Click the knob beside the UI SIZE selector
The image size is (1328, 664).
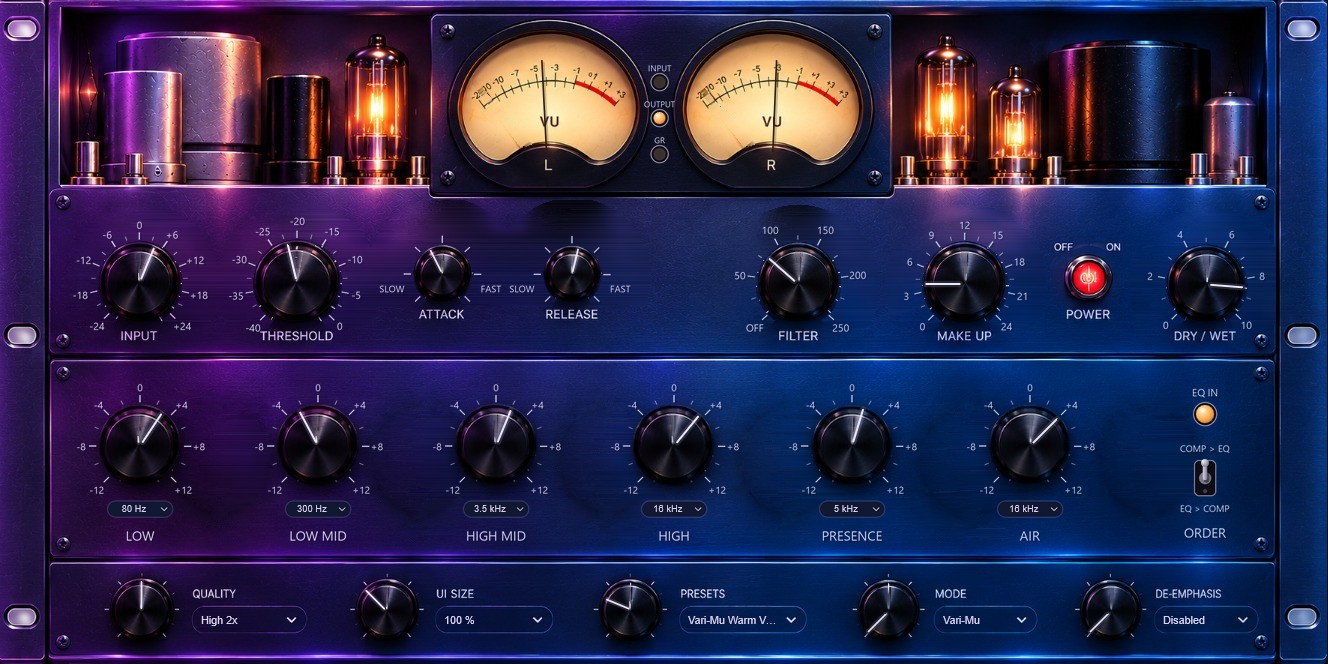click(x=388, y=609)
